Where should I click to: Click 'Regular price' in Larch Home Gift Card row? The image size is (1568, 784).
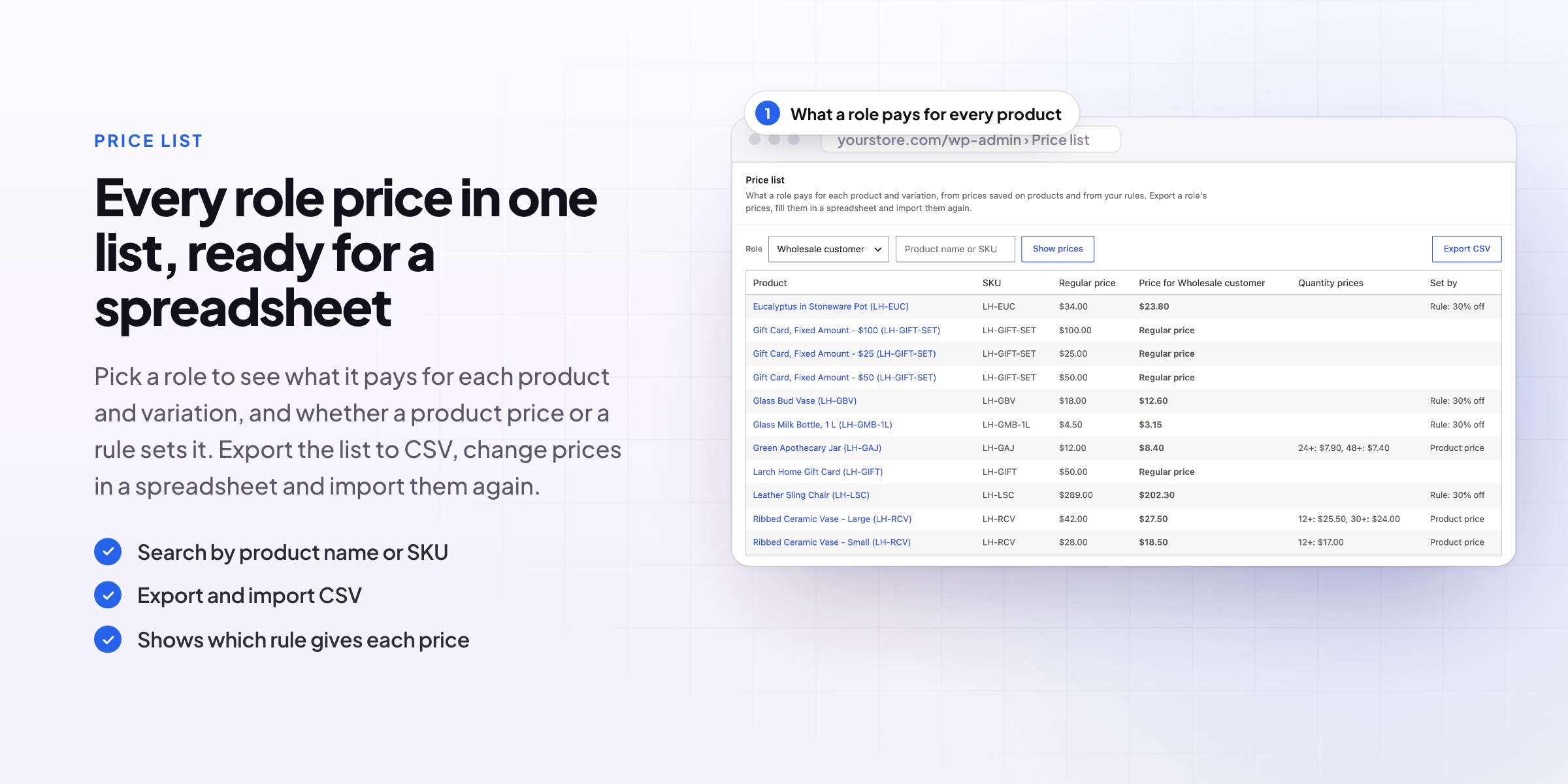[1166, 472]
